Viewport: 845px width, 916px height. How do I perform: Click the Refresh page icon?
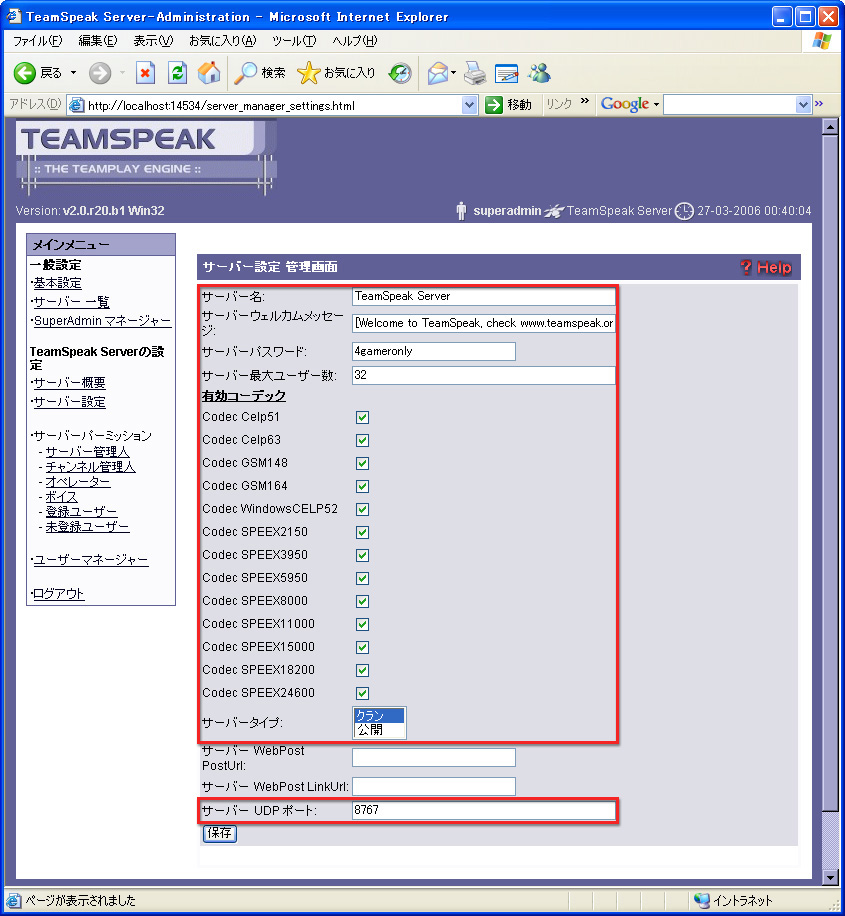click(x=177, y=73)
